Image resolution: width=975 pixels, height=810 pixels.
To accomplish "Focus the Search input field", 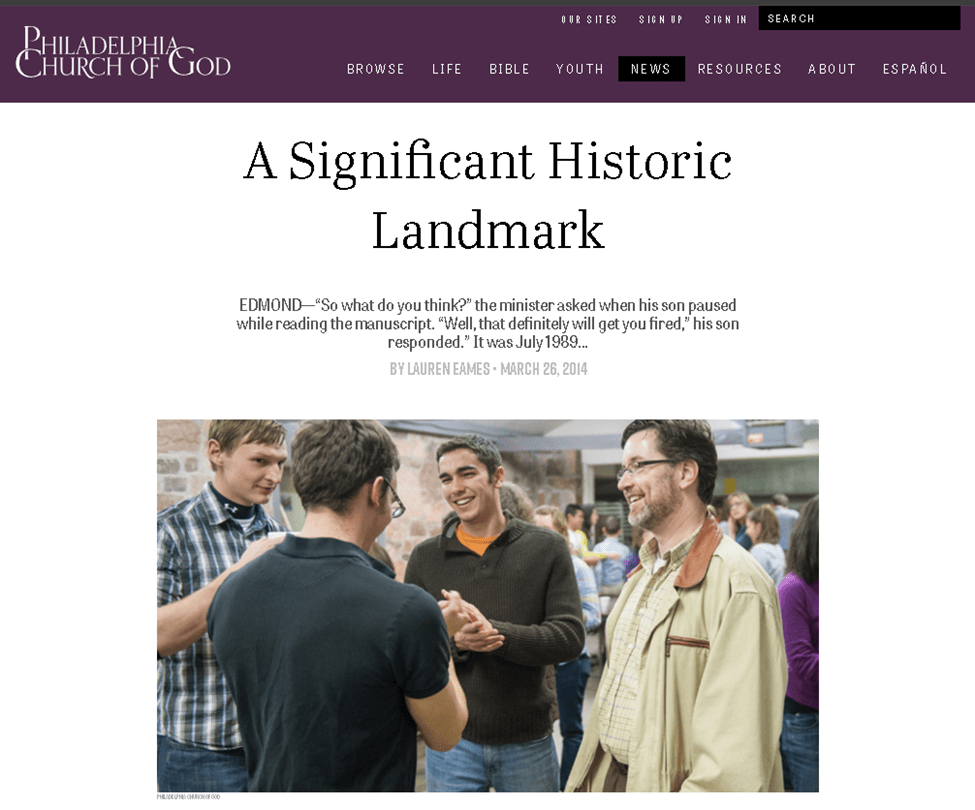I will (859, 19).
